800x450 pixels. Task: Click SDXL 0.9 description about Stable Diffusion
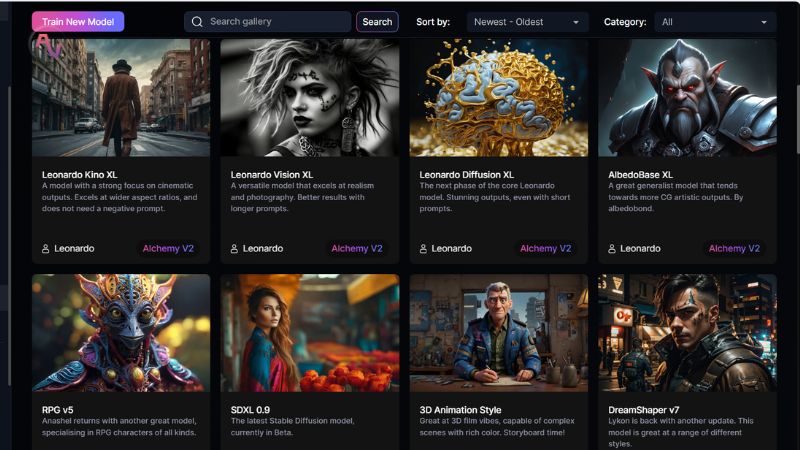pyautogui.click(x=292, y=427)
